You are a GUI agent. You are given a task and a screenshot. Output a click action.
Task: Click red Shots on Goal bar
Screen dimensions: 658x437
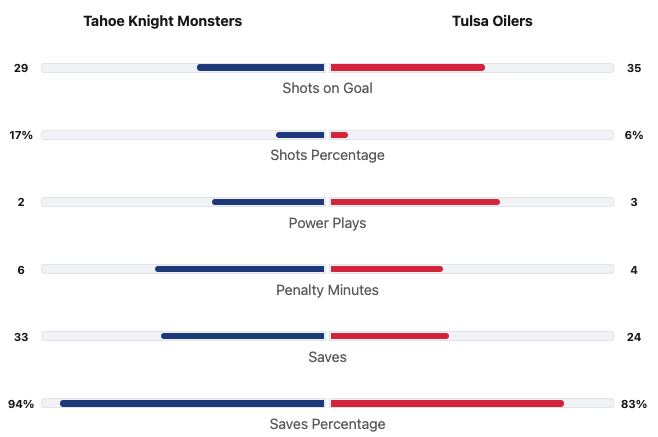[408, 68]
